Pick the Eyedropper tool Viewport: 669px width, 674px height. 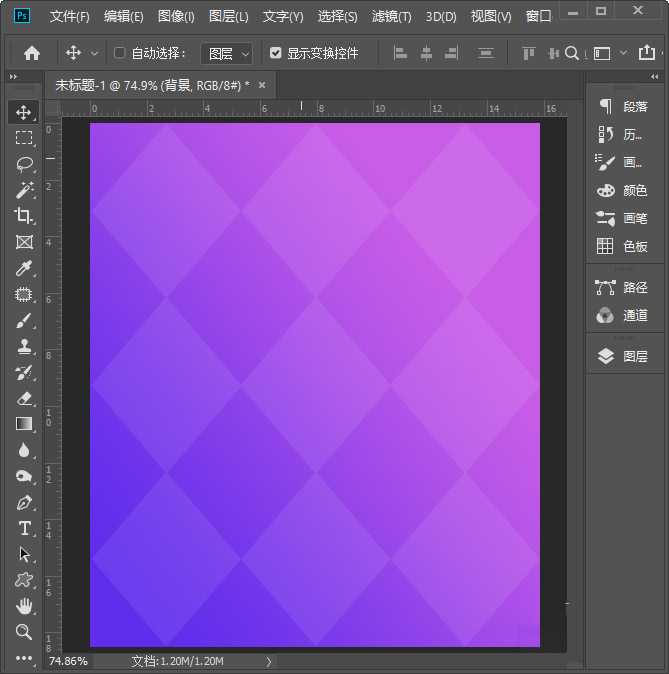coord(24,268)
